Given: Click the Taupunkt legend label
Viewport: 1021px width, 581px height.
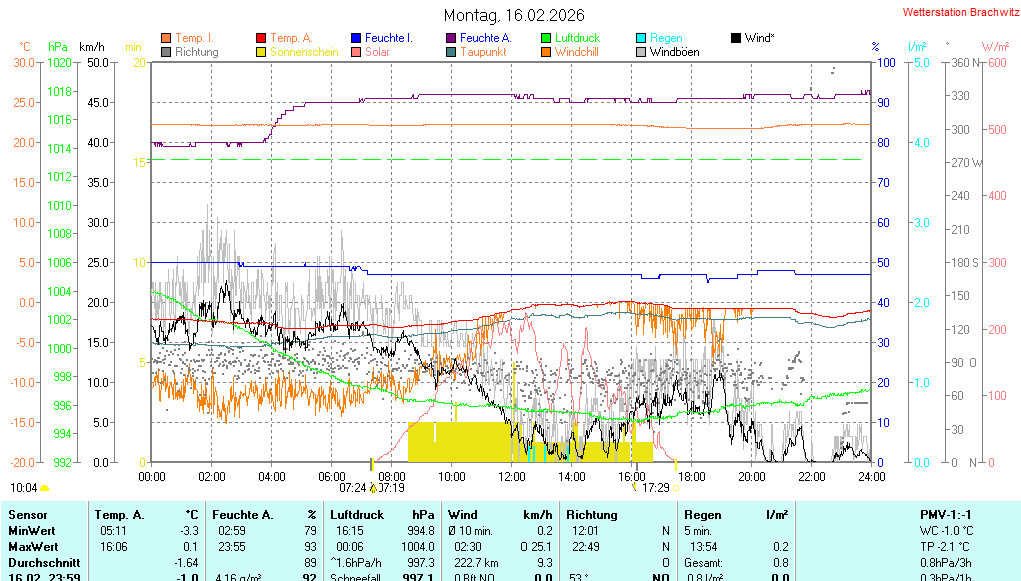Looking at the screenshot, I should coord(483,52).
